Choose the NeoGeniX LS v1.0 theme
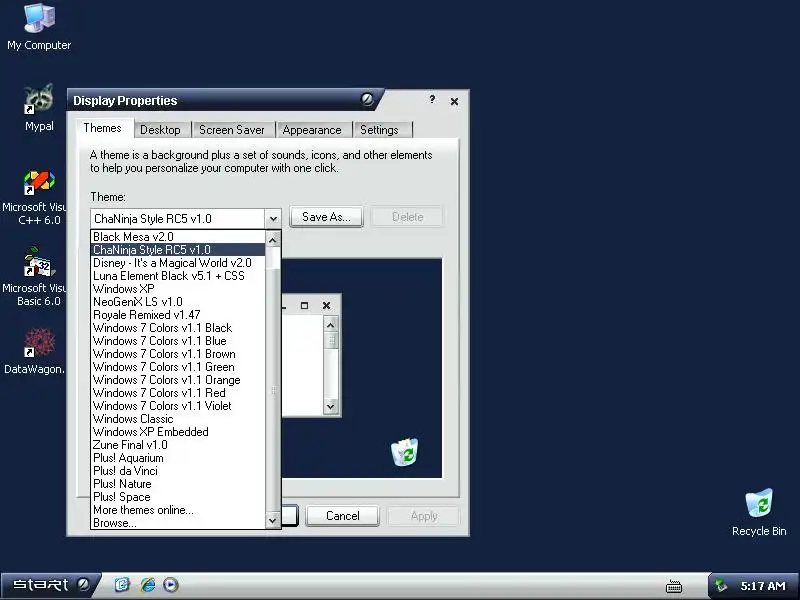The image size is (800, 600). [x=178, y=302]
